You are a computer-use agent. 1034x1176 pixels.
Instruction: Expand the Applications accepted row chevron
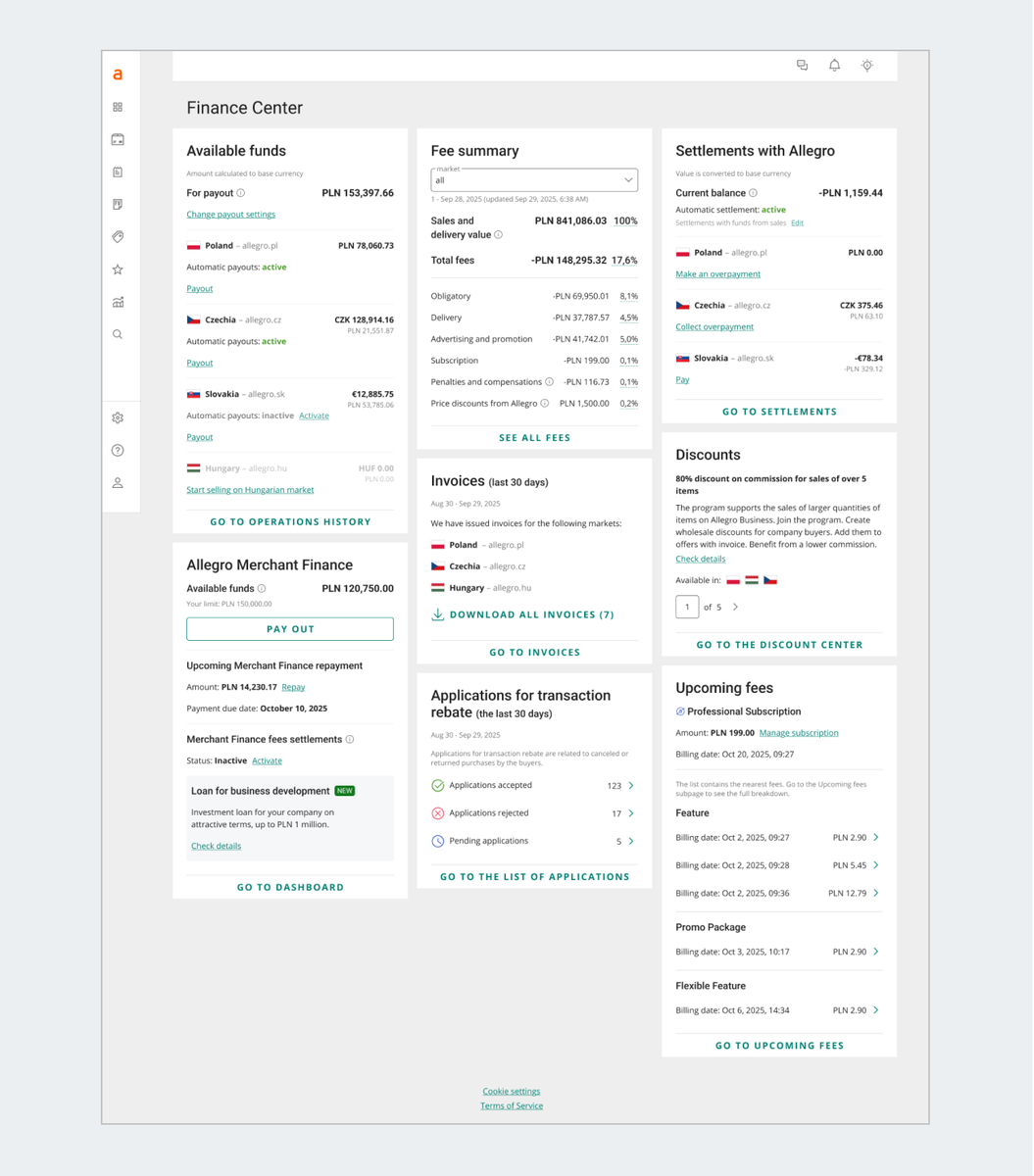tap(630, 786)
